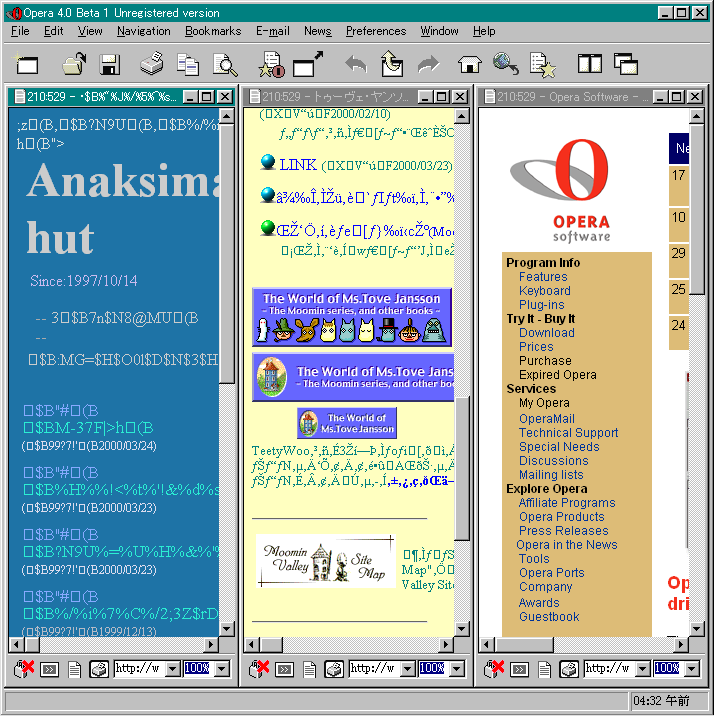
Task: Follow the Download link
Action: click(546, 333)
